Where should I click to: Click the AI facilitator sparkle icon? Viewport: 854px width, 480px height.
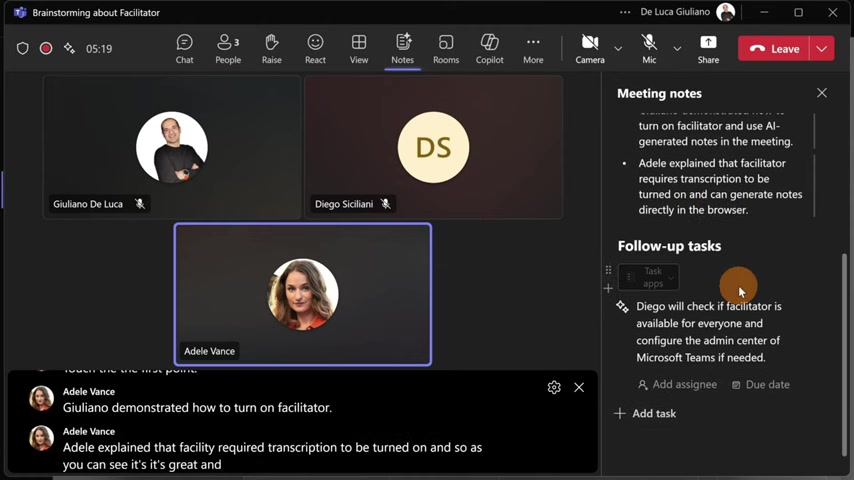point(69,48)
